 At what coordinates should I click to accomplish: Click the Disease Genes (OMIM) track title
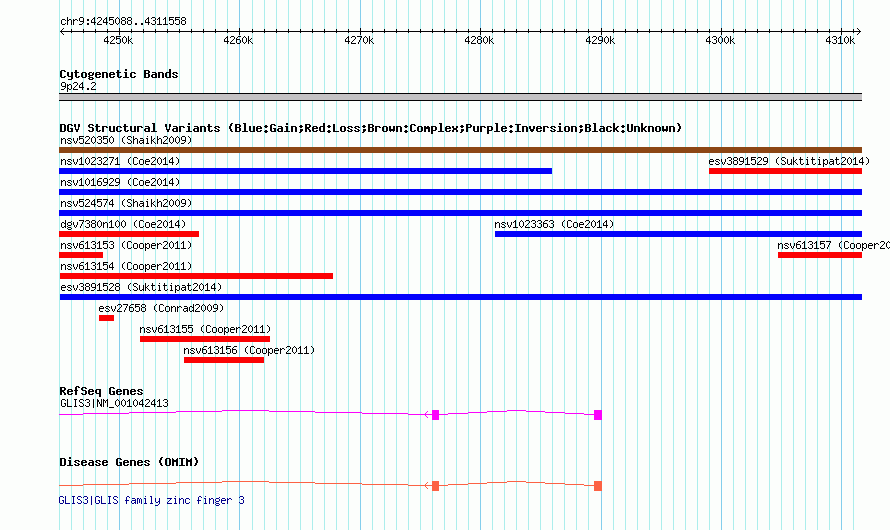point(129,462)
